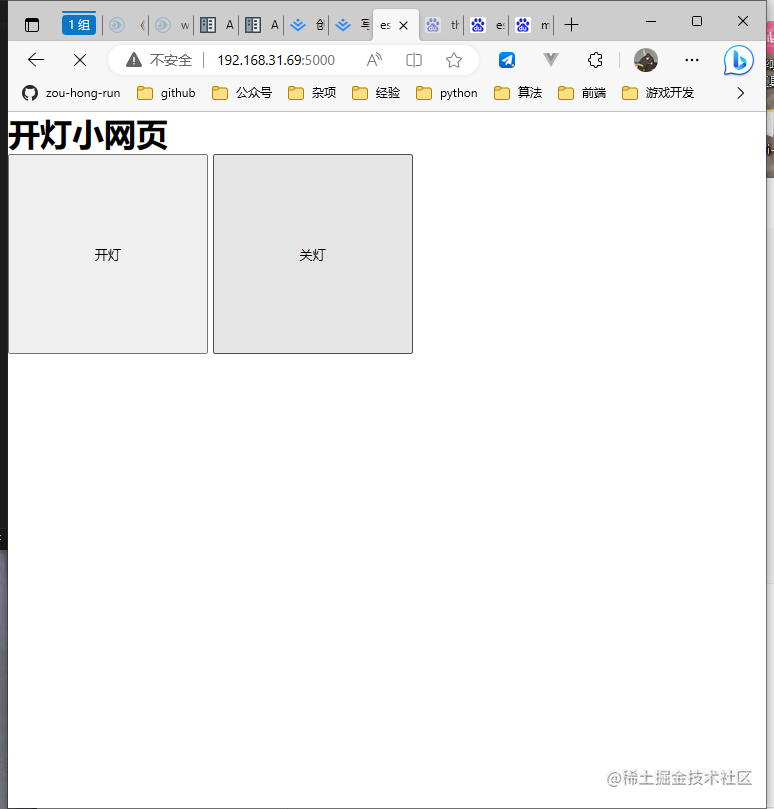The height and width of the screenshot is (809, 774).
Task: Minimize the browser window
Action: coord(651,22)
